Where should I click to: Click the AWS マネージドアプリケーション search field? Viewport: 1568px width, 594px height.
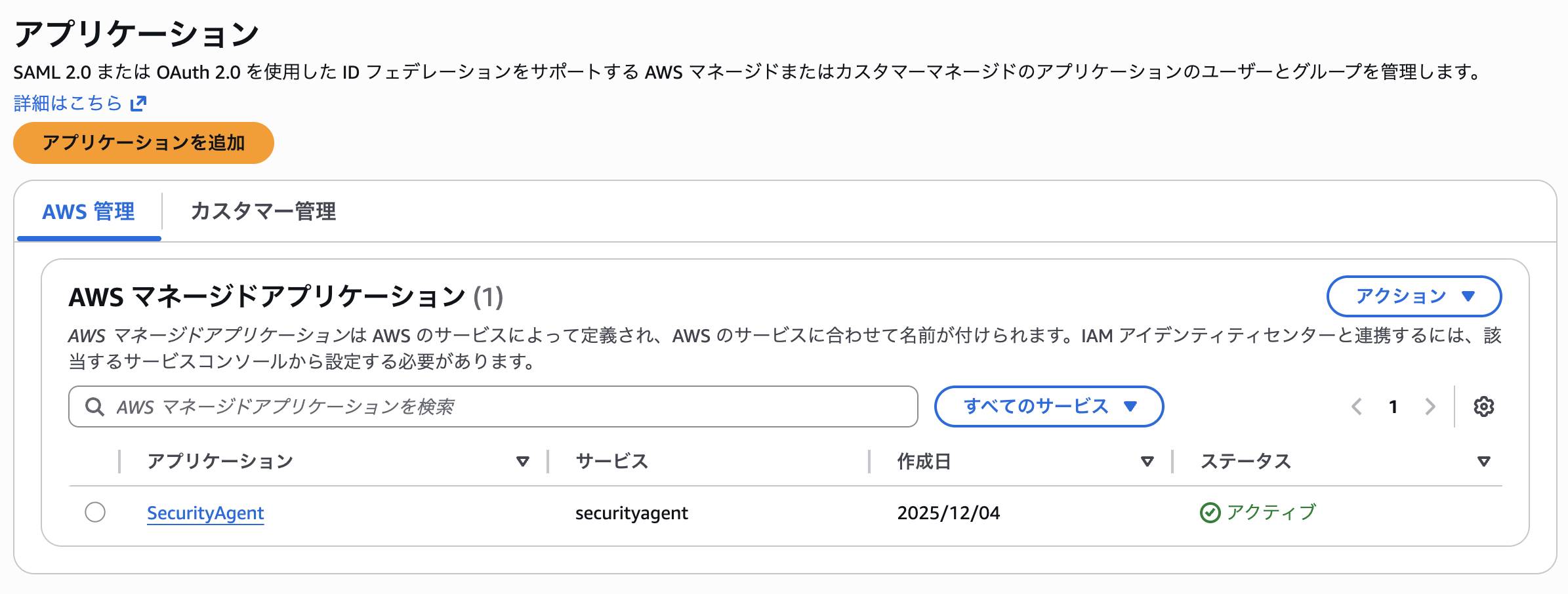pyautogui.click(x=512, y=406)
